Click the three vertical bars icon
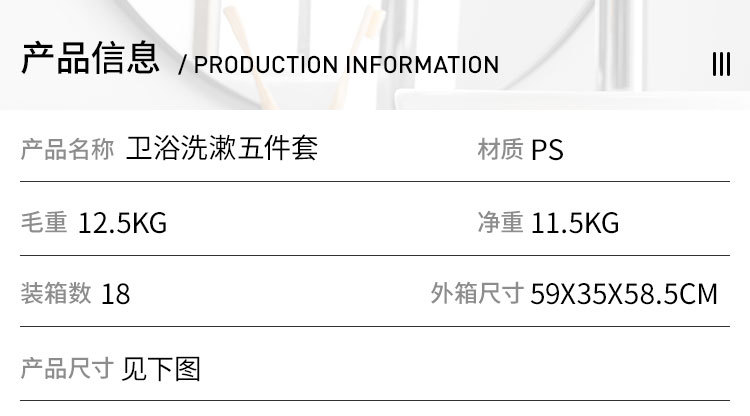 pyautogui.click(x=721, y=64)
